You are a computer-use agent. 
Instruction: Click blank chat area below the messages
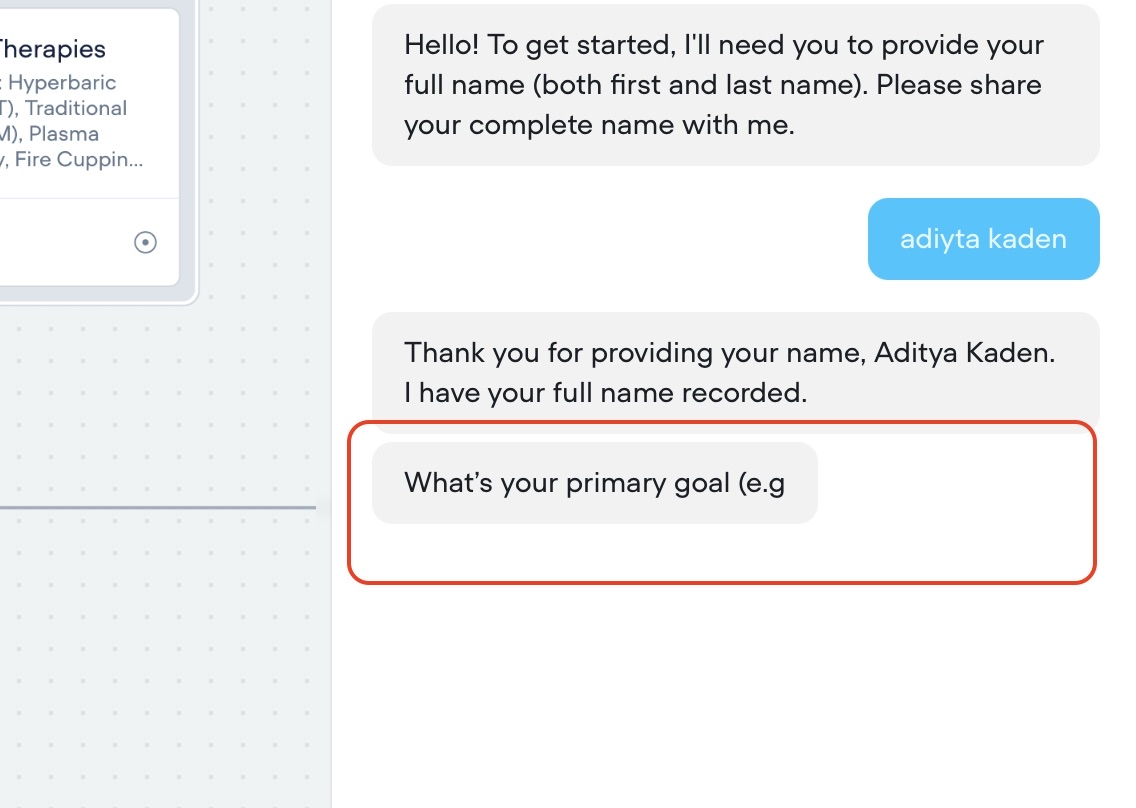tap(730, 690)
